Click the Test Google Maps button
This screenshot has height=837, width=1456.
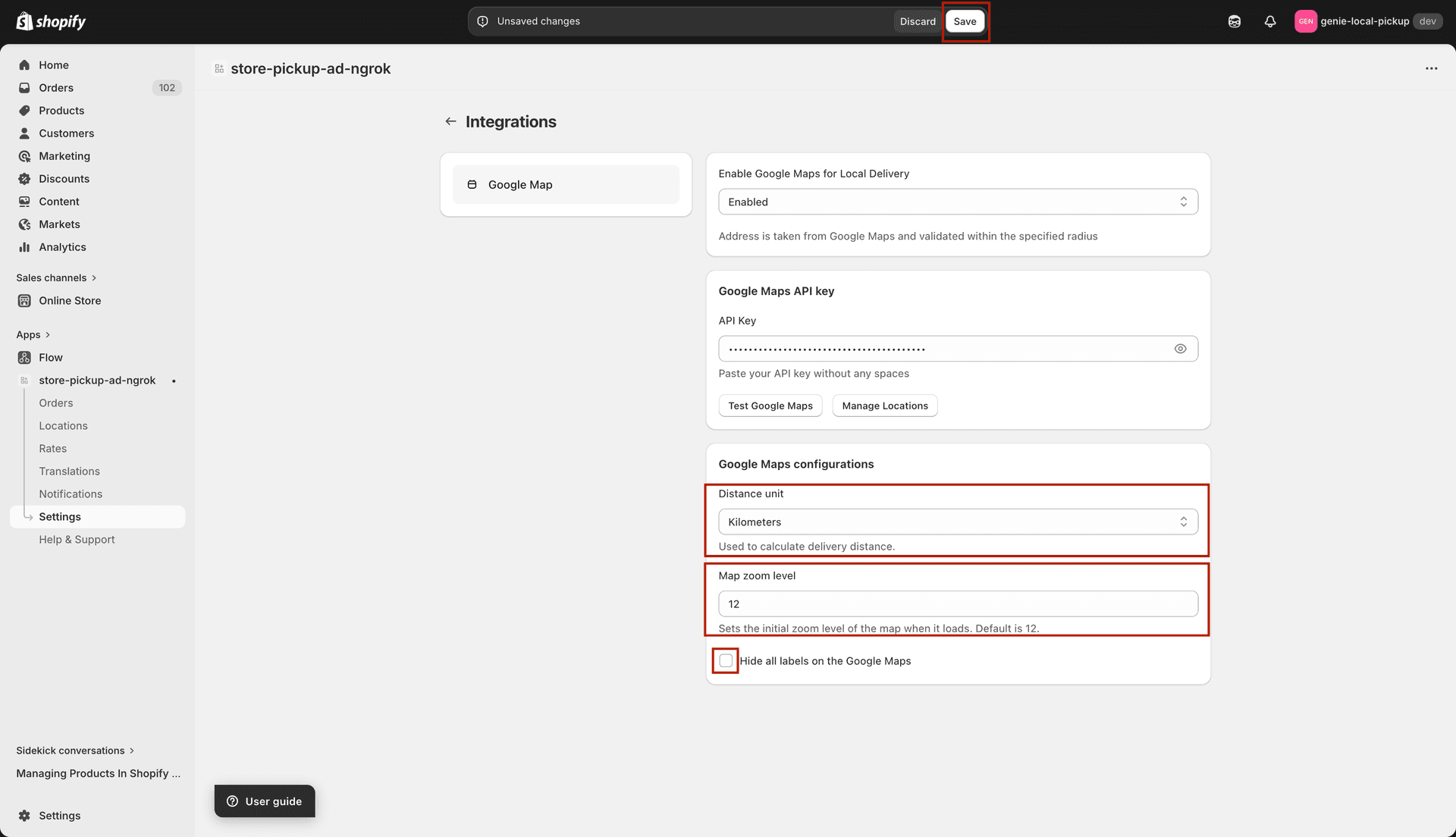tap(770, 406)
